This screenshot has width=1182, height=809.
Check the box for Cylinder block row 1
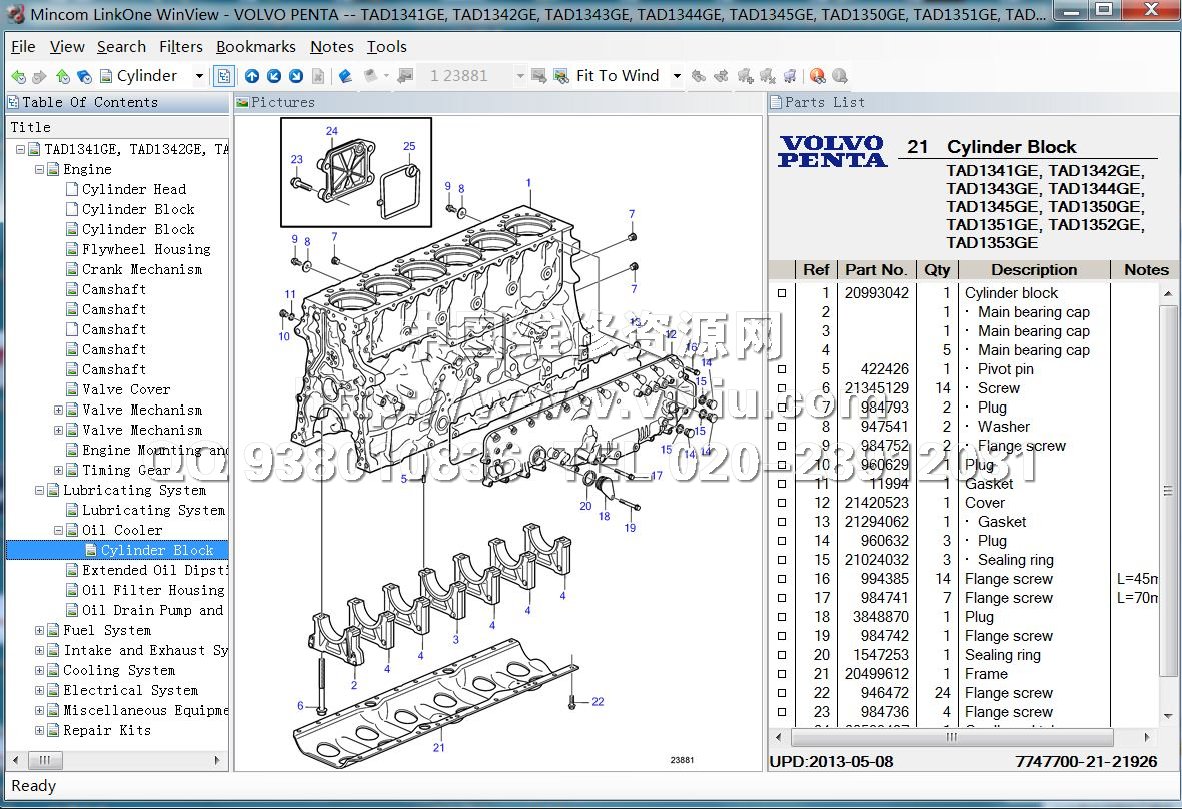pos(782,293)
